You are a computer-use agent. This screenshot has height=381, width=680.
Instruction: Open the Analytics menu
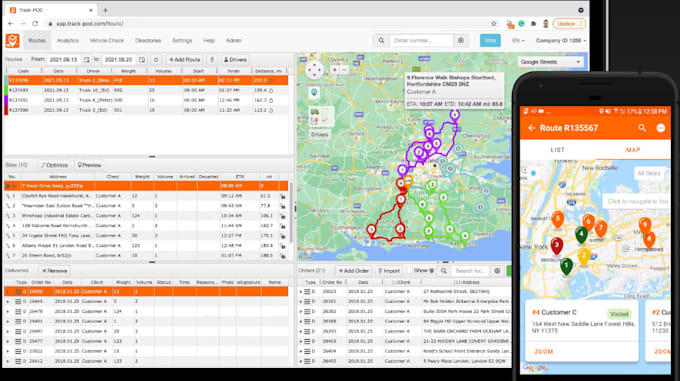click(x=68, y=40)
